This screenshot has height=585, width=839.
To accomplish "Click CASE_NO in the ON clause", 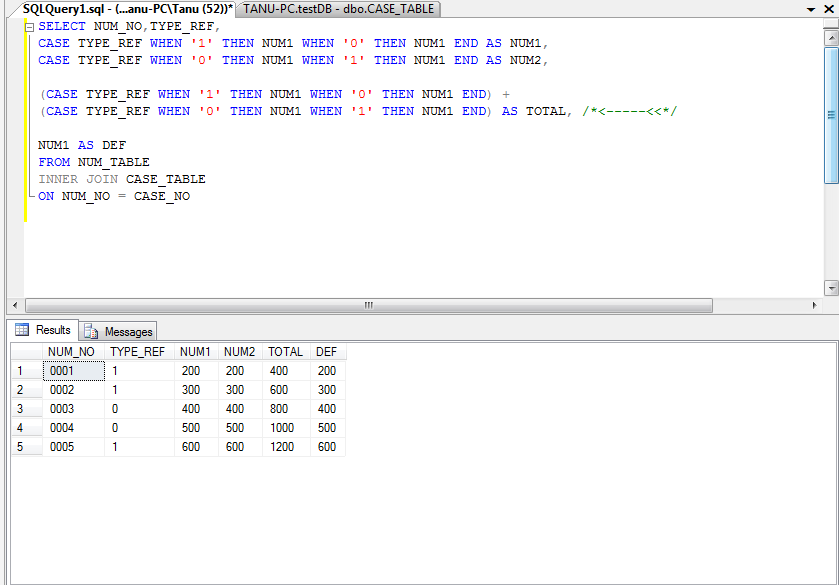I will pos(162,196).
